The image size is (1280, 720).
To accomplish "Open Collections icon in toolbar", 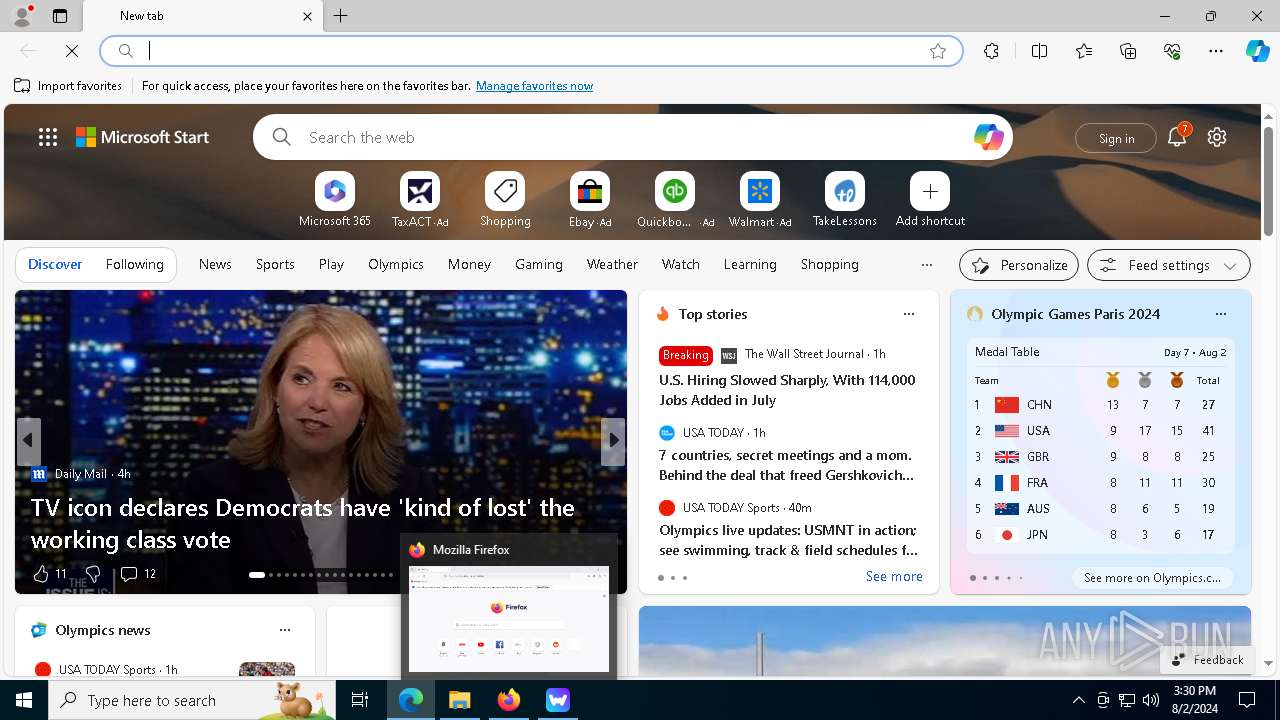I will [1128, 51].
